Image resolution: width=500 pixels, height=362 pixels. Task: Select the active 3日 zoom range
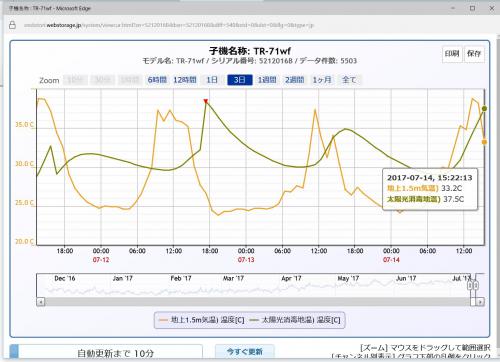[x=240, y=80]
